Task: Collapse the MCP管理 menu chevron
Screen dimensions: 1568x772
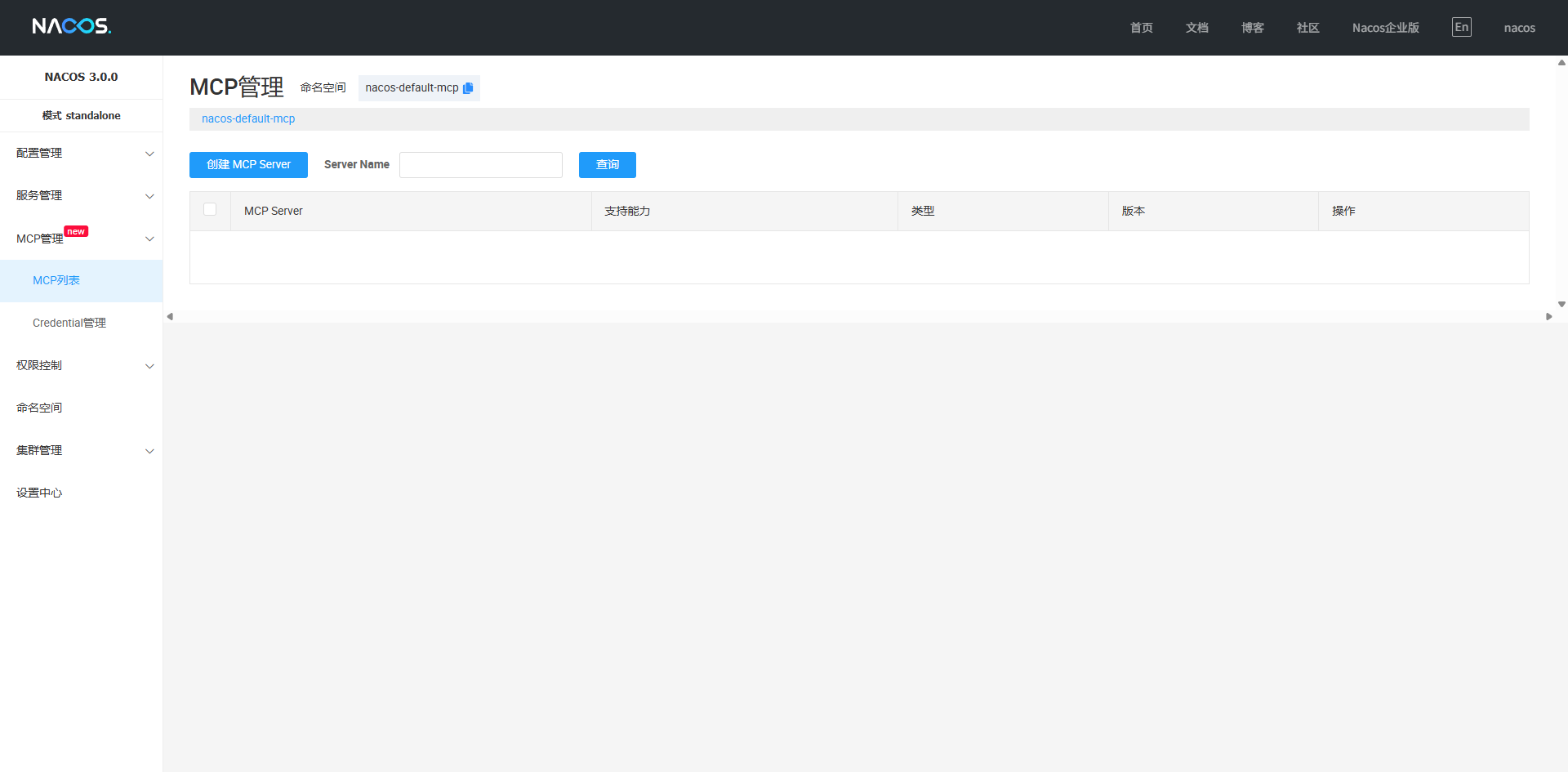Action: click(x=149, y=239)
